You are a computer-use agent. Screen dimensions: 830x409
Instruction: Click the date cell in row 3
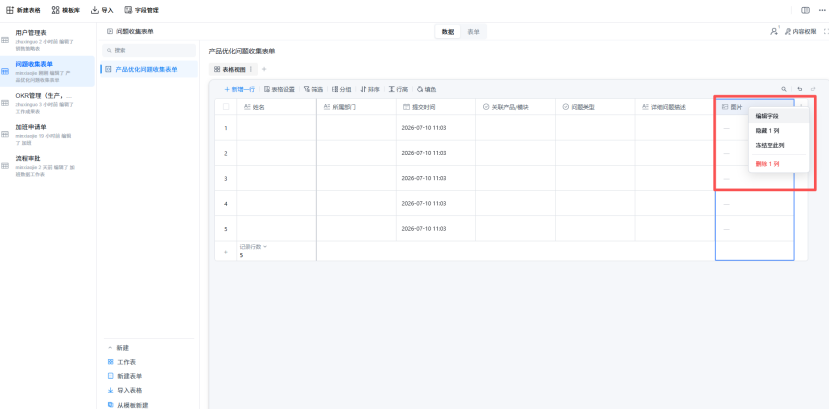tap(436, 178)
